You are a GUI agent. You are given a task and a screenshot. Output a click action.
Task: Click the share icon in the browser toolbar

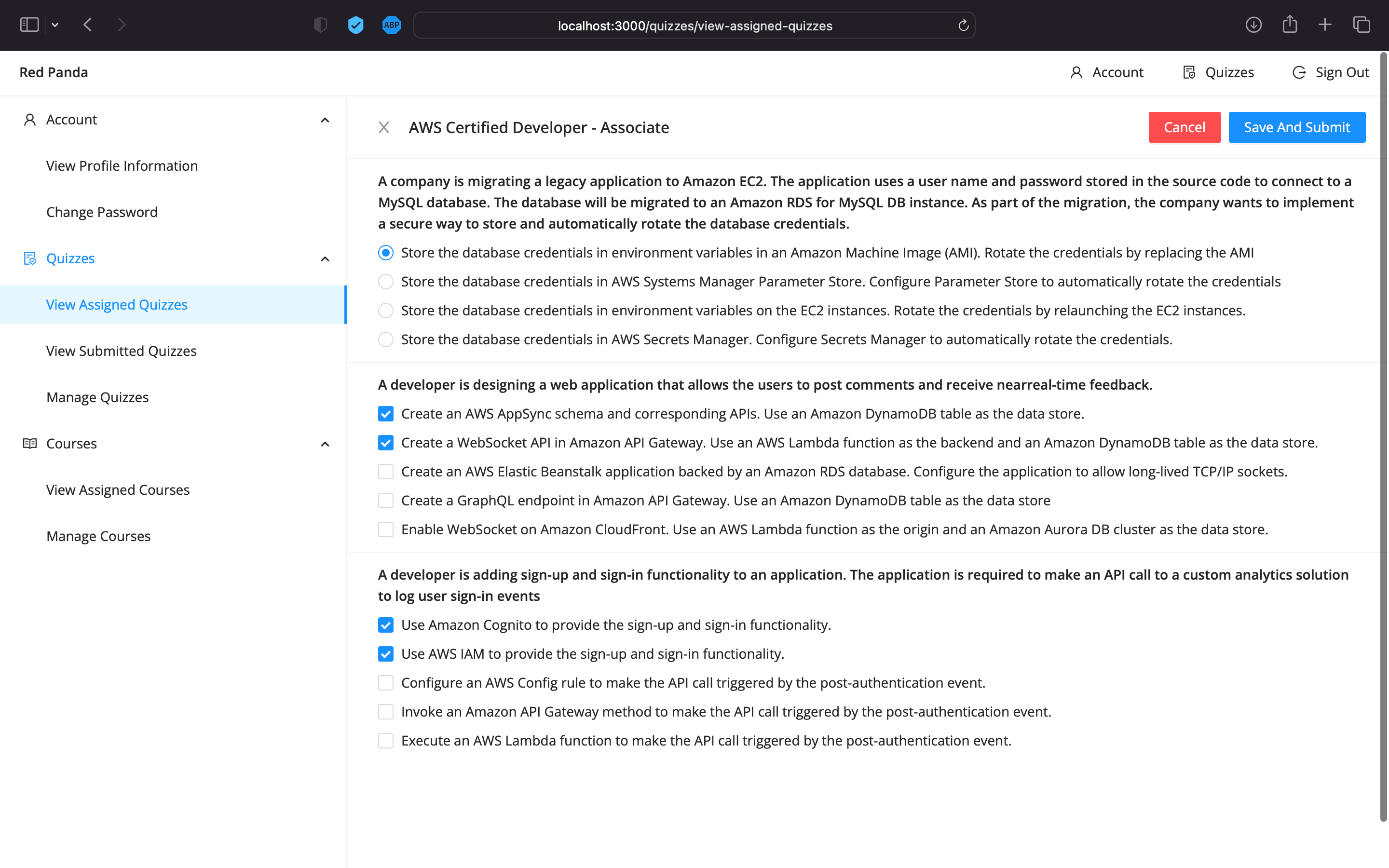(x=1290, y=24)
